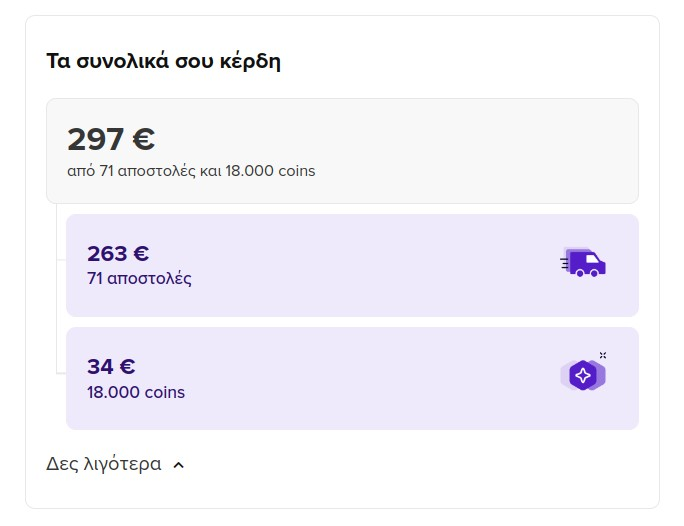The width and height of the screenshot is (684, 526).
Task: Click the "Δες λιγότερα" link
Action: click(104, 464)
